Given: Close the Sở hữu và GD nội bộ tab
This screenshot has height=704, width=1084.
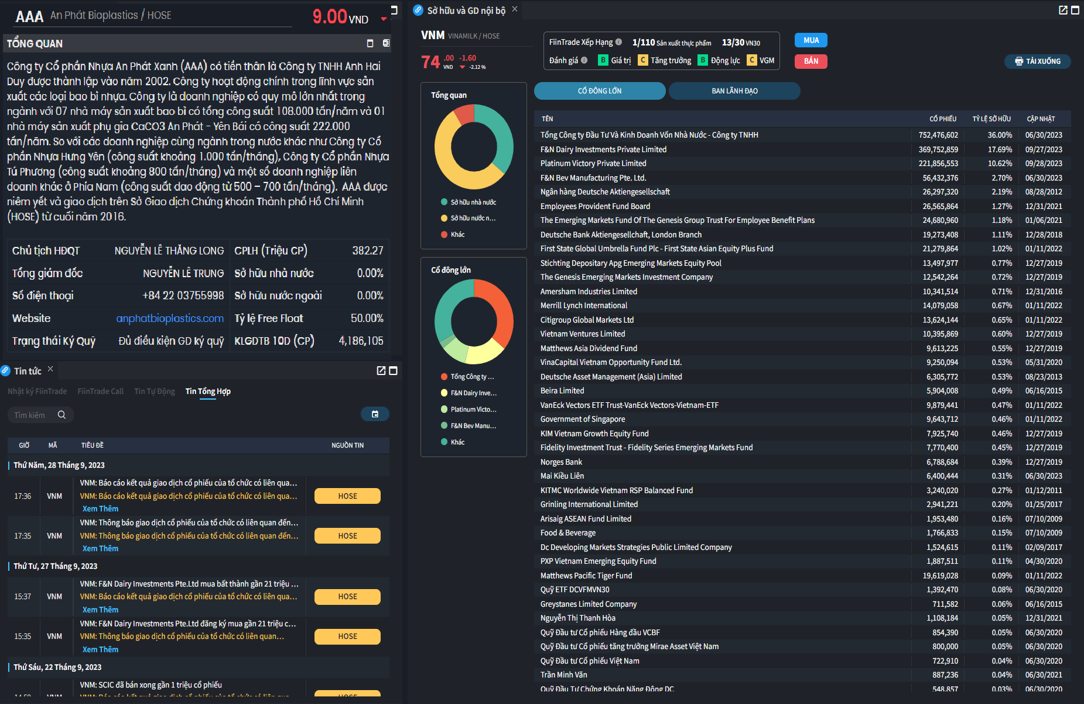Looking at the screenshot, I should point(514,9).
